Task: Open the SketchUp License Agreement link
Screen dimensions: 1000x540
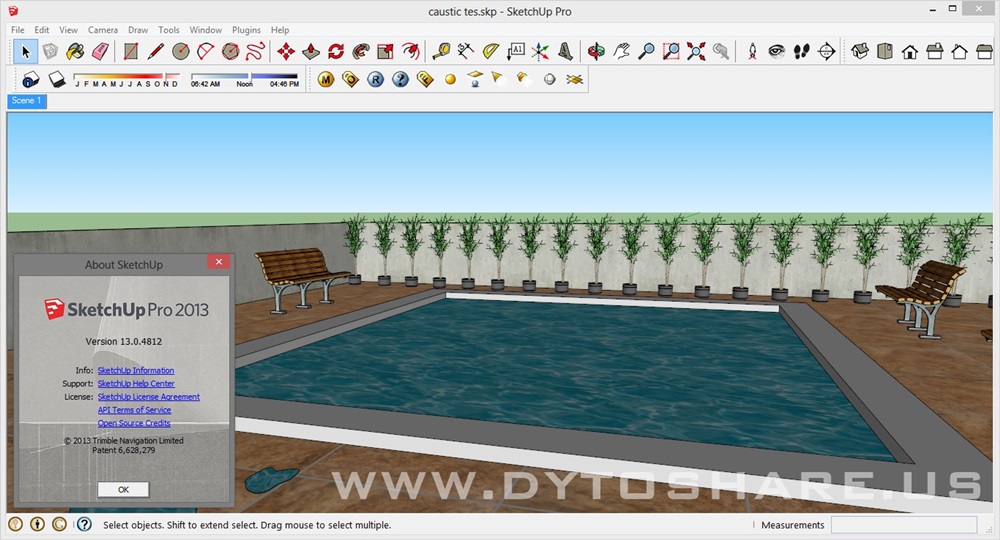Action: pyautogui.click(x=149, y=397)
